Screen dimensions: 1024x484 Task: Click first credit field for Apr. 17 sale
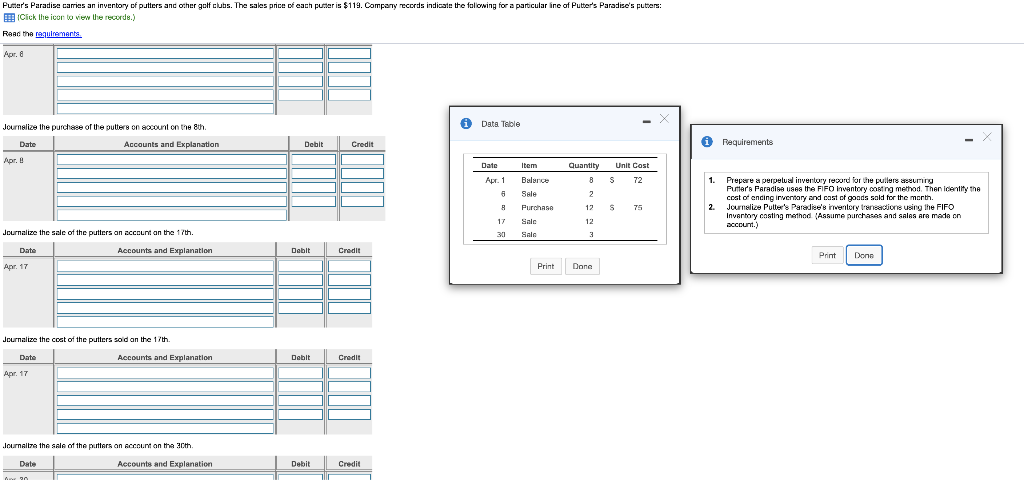(349, 266)
